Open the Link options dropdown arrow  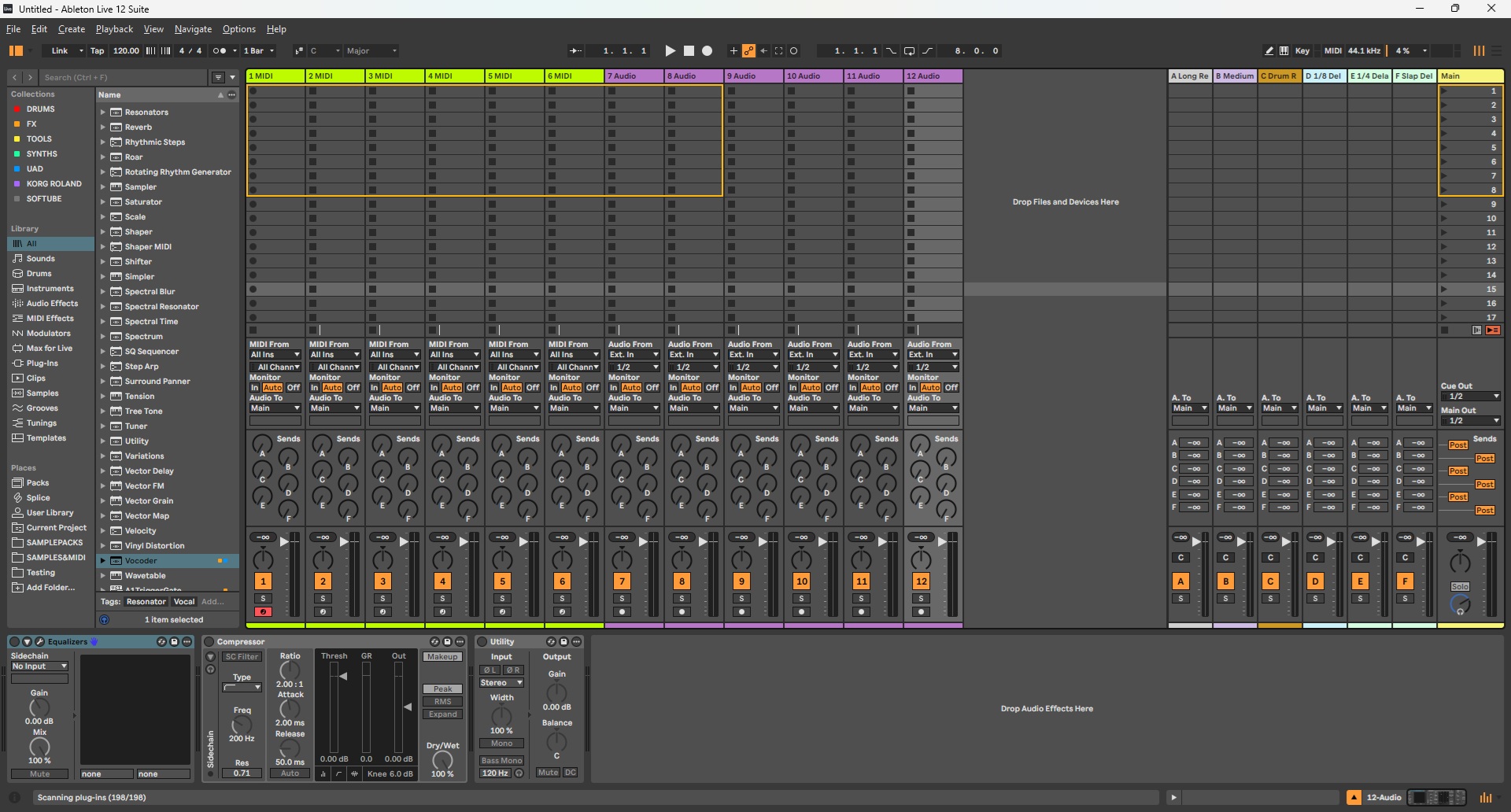(x=81, y=50)
